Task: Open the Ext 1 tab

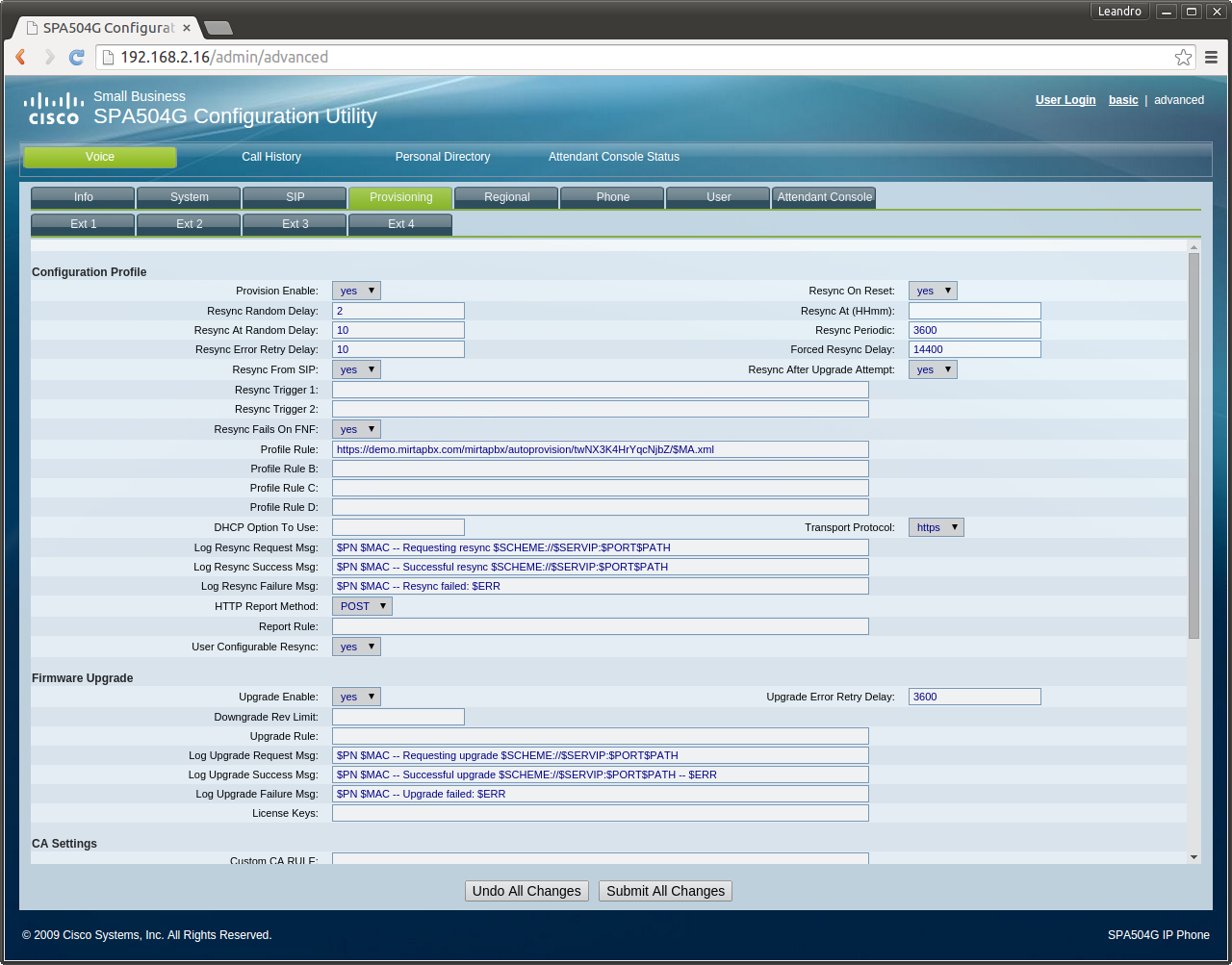Action: click(83, 224)
